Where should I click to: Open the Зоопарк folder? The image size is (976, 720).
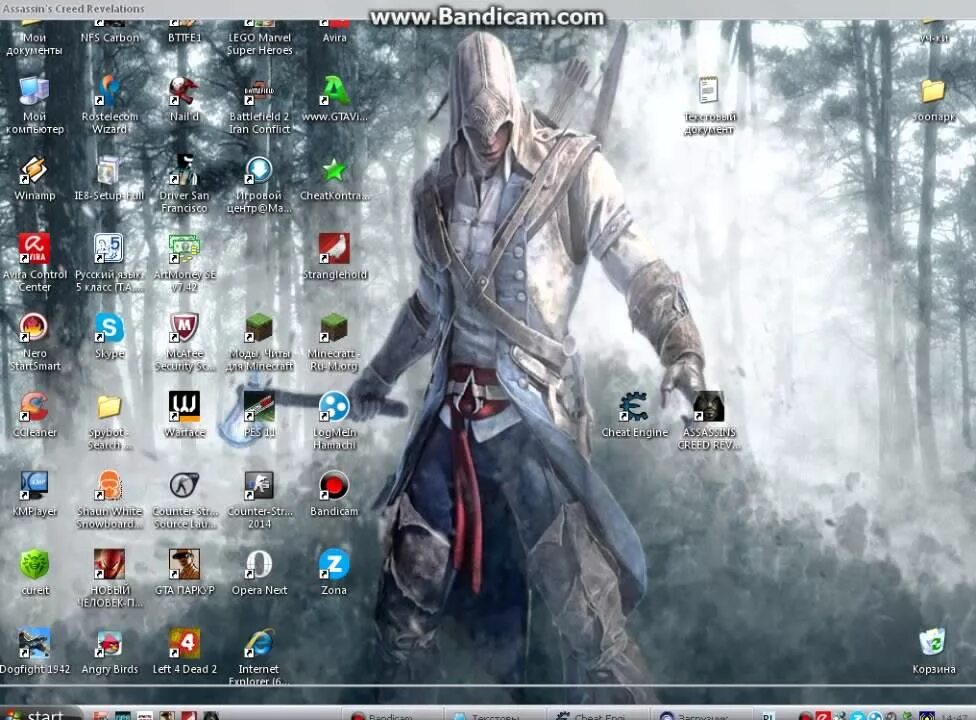coord(933,91)
